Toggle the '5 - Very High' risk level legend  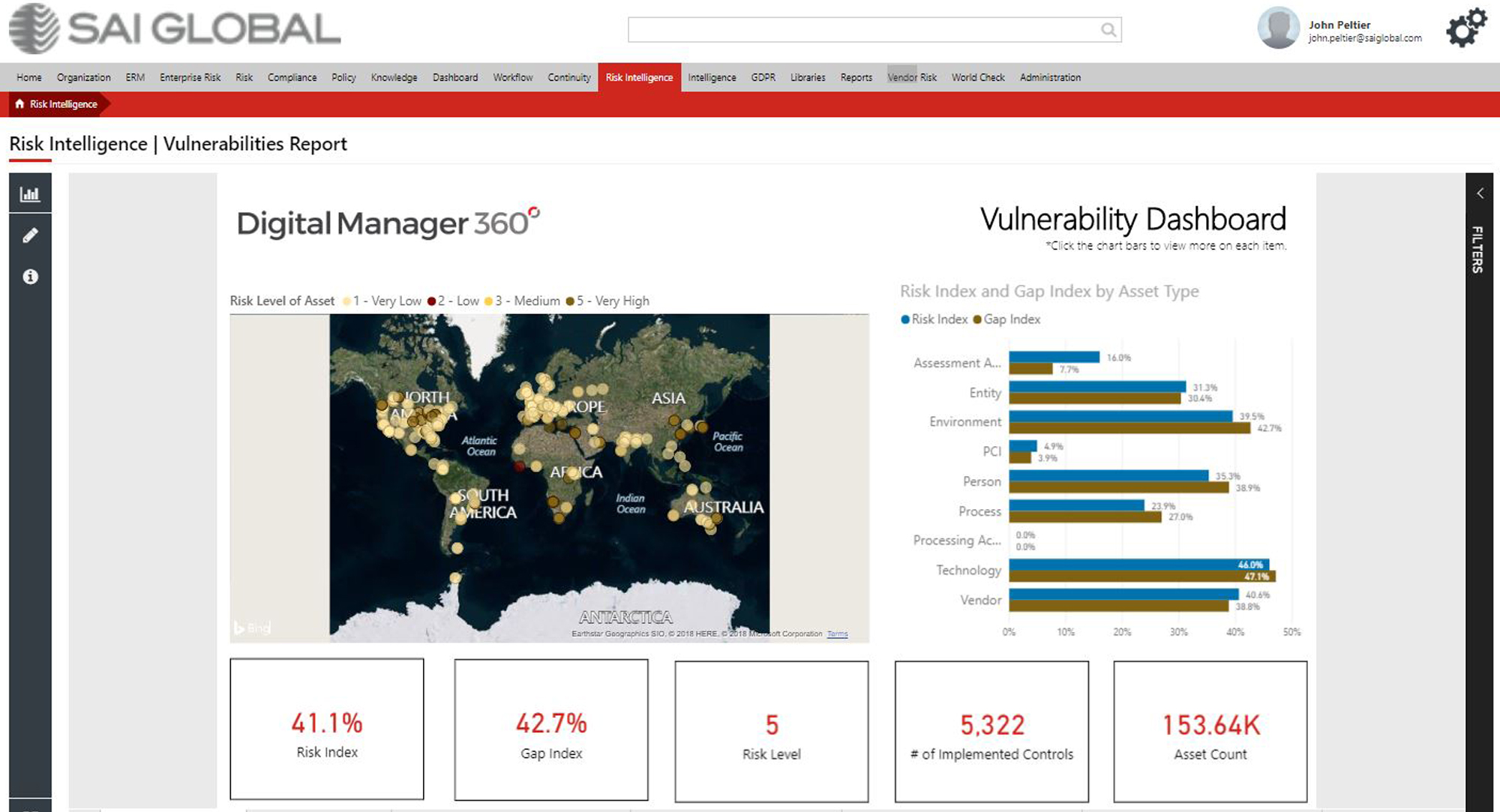[x=610, y=301]
